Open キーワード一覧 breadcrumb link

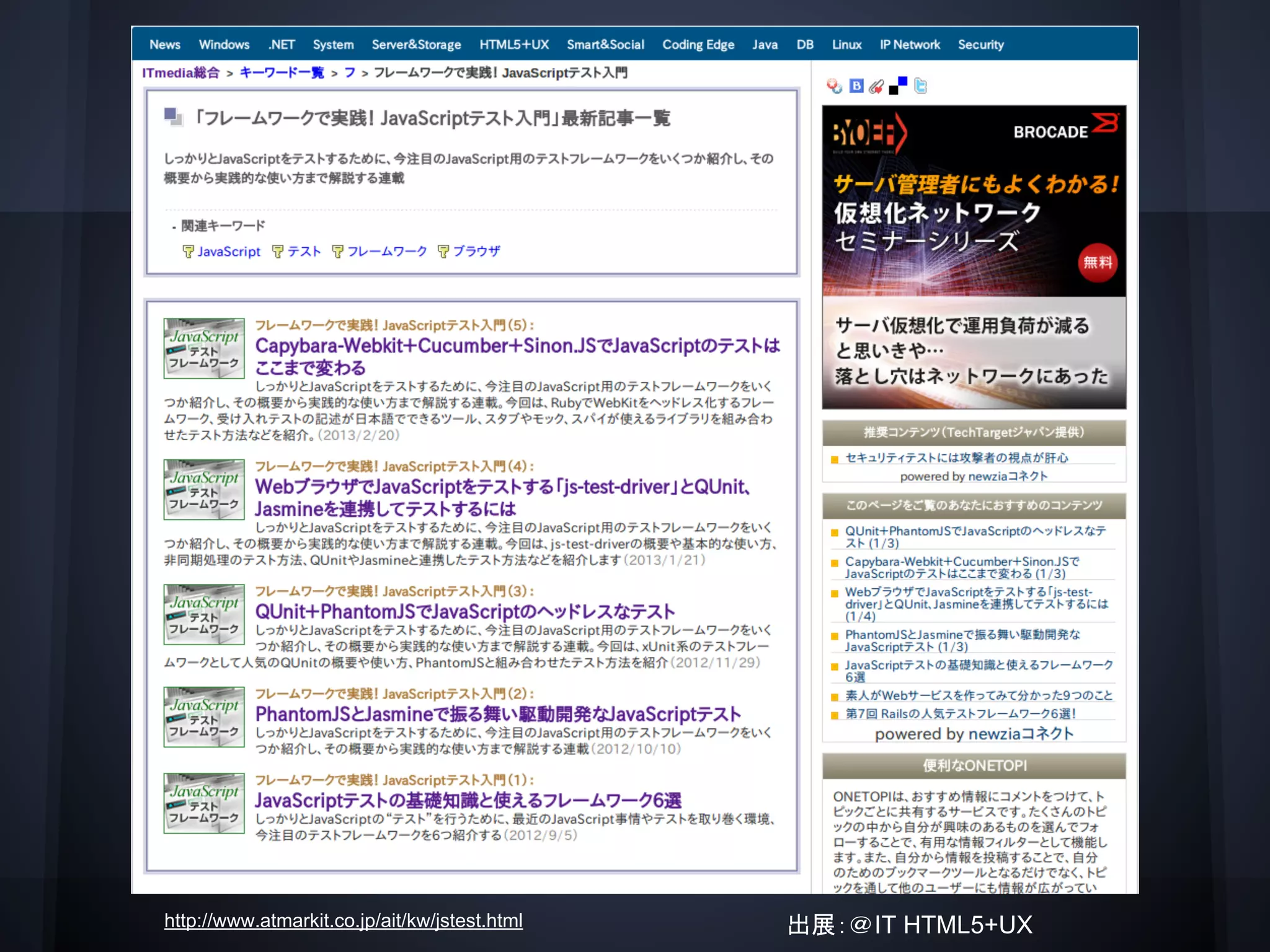282,73
